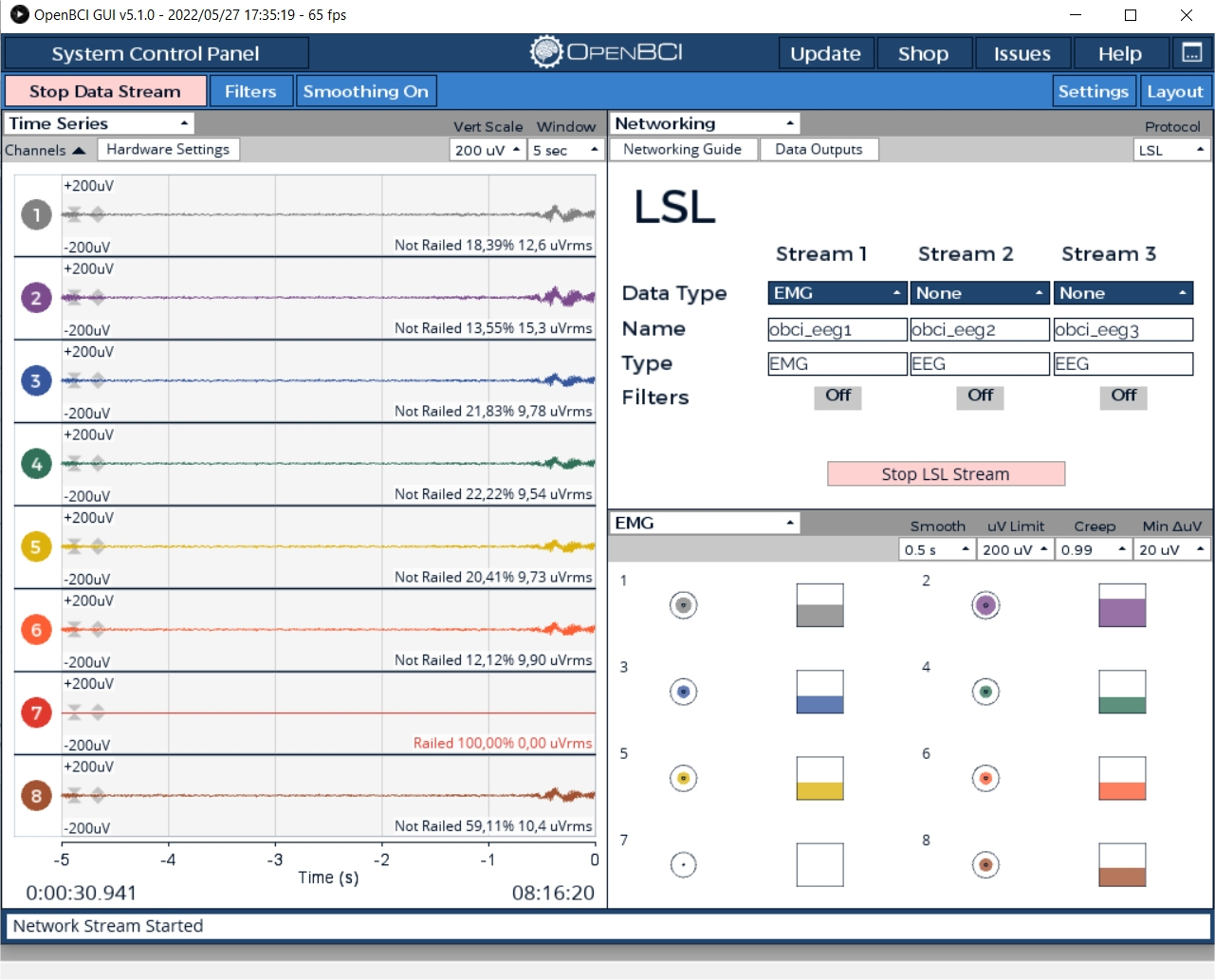Click Stop LSL Stream

[x=945, y=473]
